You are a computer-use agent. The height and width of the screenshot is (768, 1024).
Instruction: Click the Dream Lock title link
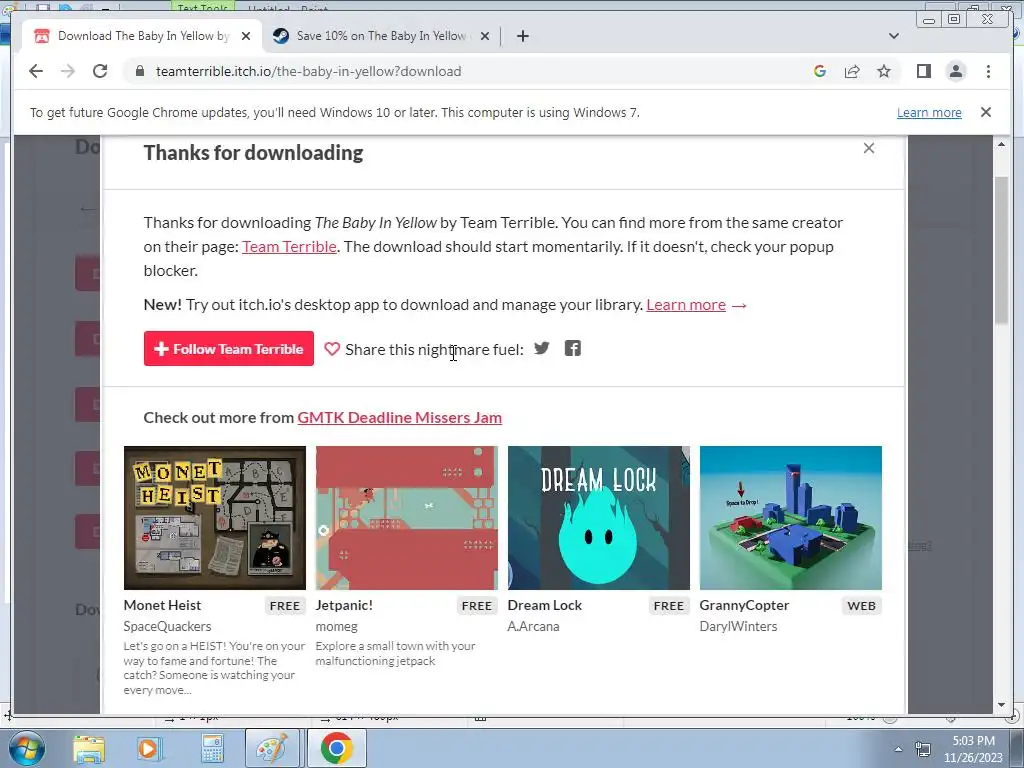click(x=545, y=605)
